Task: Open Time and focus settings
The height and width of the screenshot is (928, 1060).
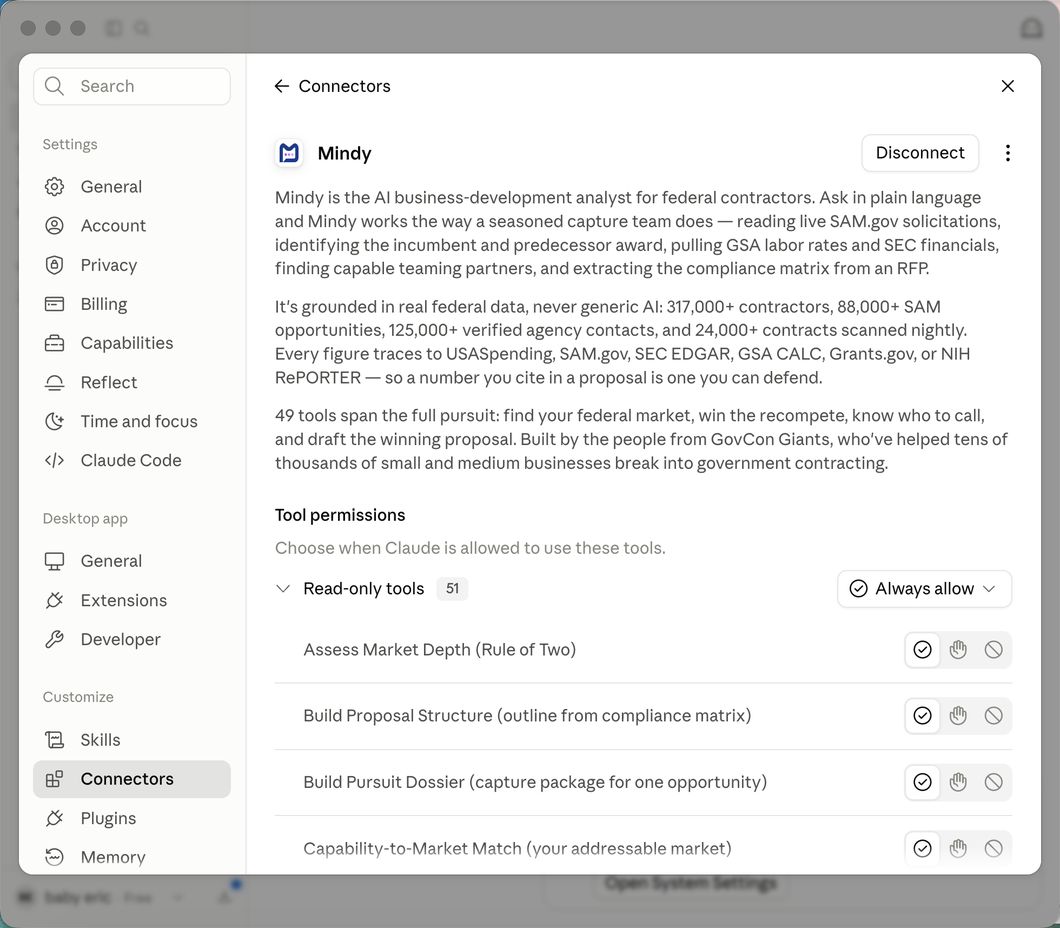Action: click(132, 422)
